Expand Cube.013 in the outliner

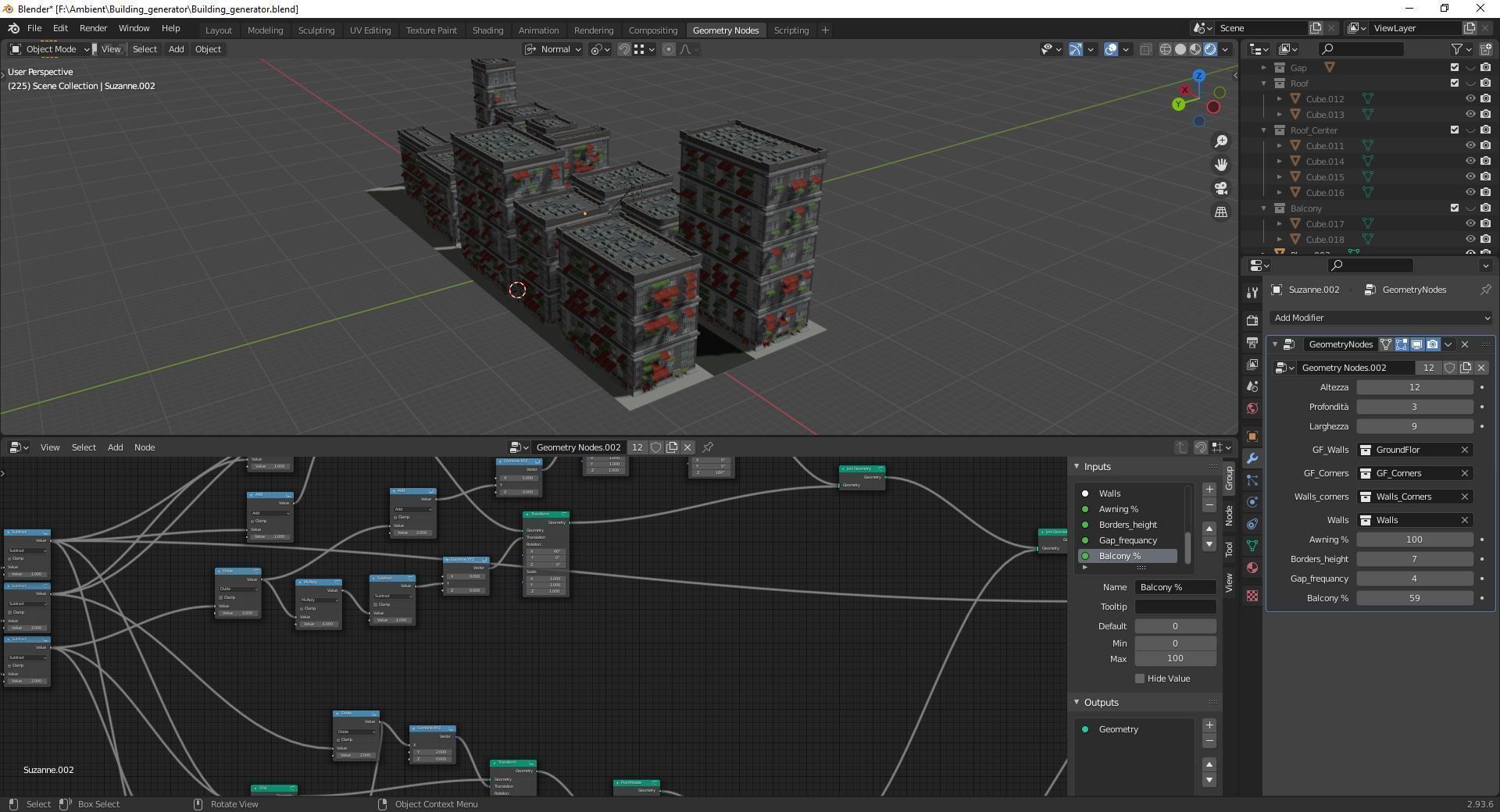(1280, 115)
